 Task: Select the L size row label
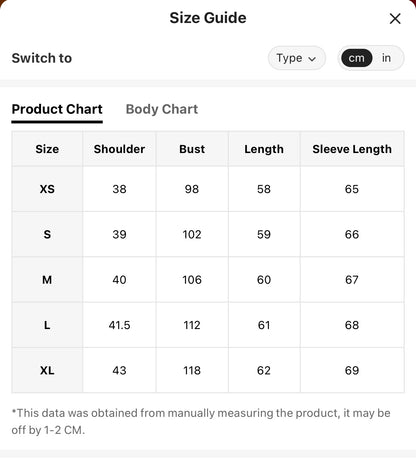point(47,325)
